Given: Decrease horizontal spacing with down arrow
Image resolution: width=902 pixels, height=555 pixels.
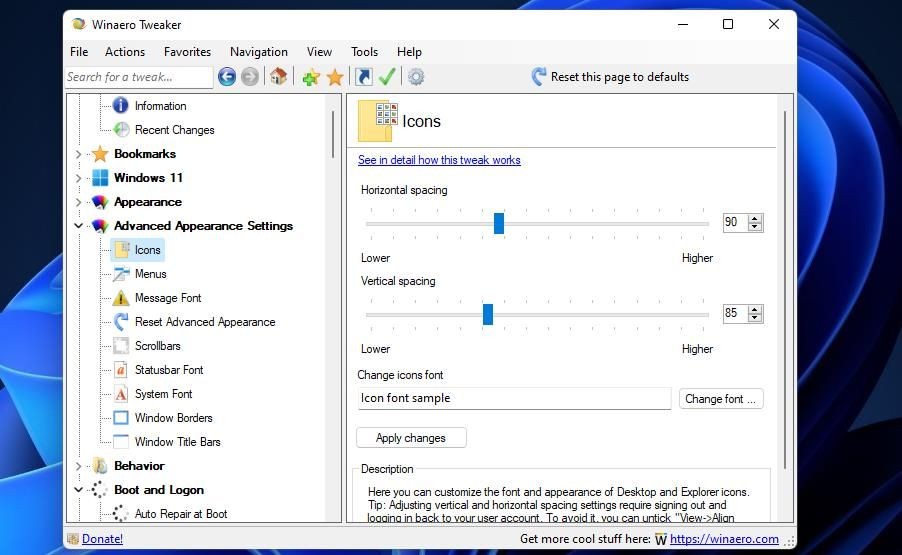Looking at the screenshot, I should [x=755, y=227].
